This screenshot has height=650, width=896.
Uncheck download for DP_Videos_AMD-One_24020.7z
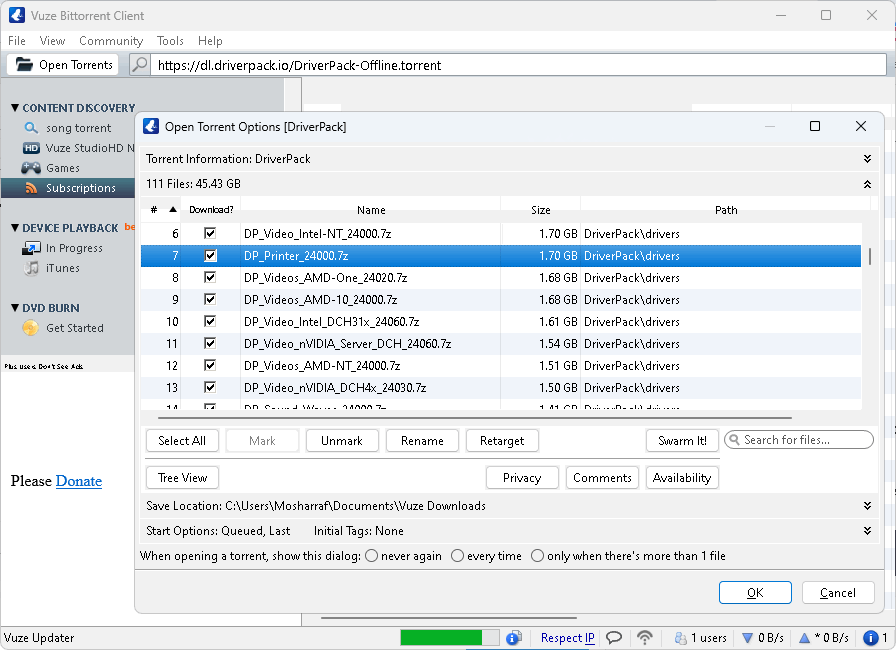pos(210,277)
